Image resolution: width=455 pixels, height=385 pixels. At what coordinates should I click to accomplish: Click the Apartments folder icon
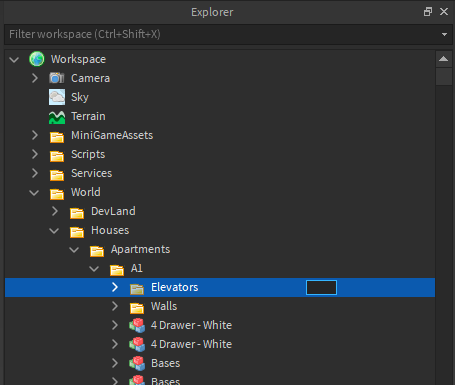pos(97,251)
